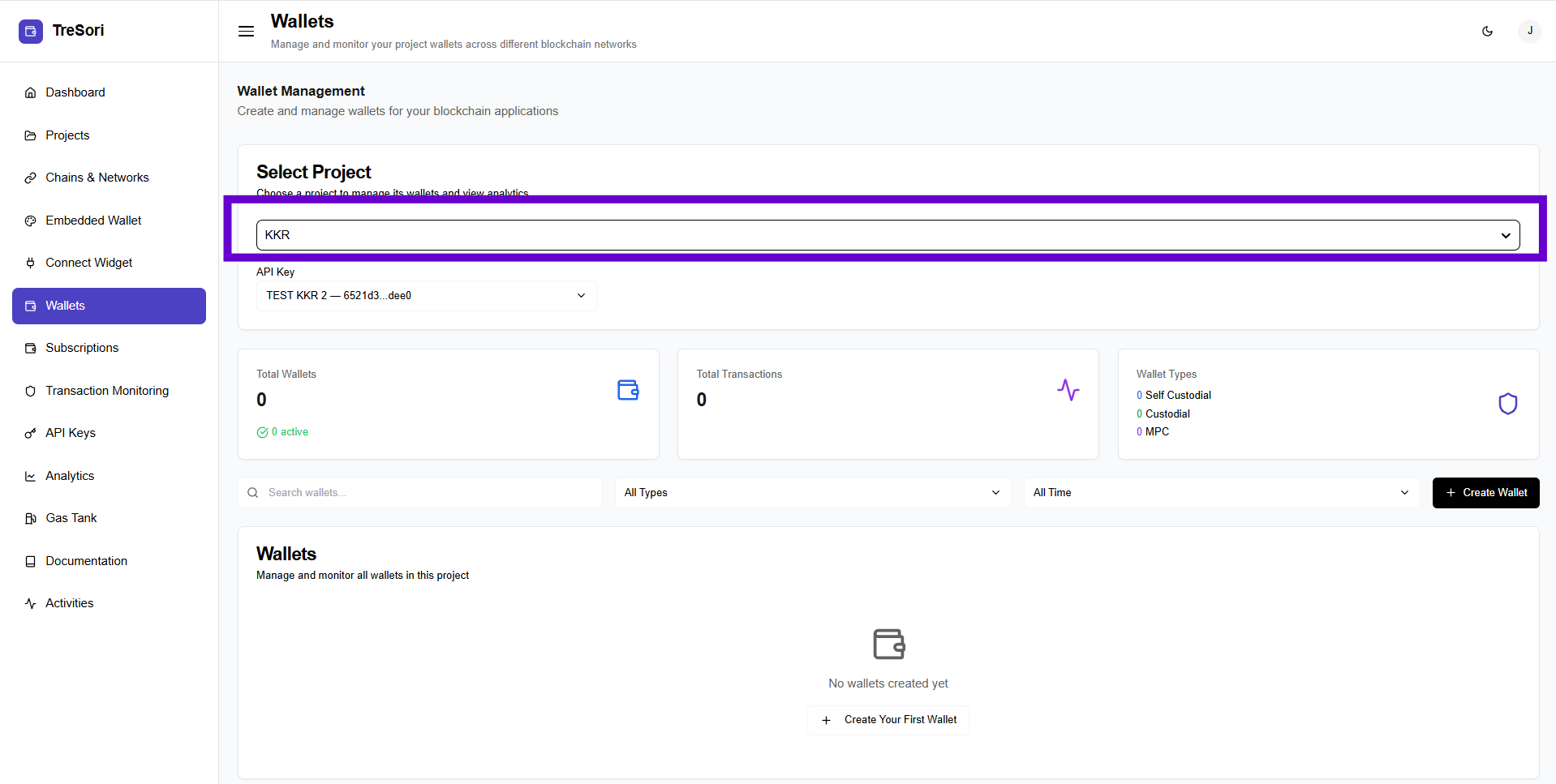The height and width of the screenshot is (784, 1556).
Task: Navigate to Gas Tank page
Action: point(71,518)
